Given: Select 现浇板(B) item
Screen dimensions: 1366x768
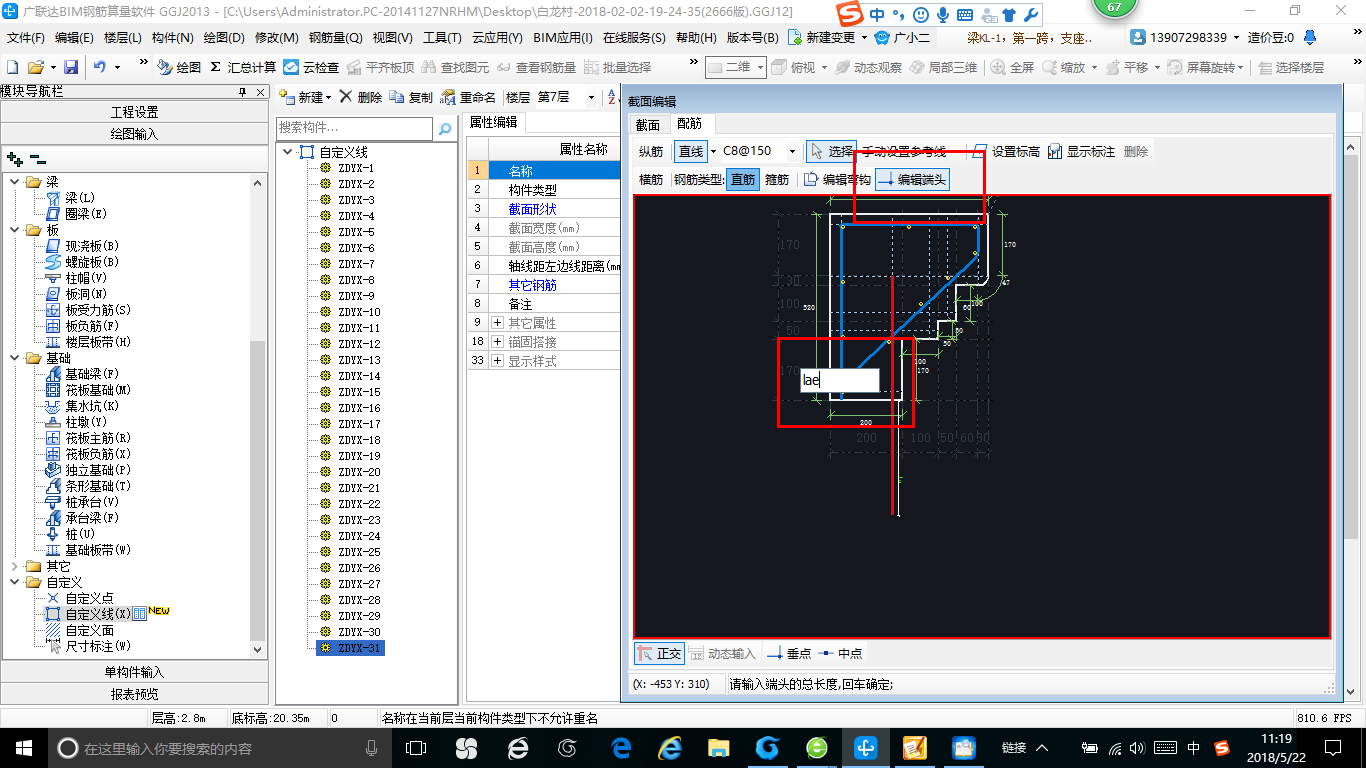Looking at the screenshot, I should tap(81, 246).
